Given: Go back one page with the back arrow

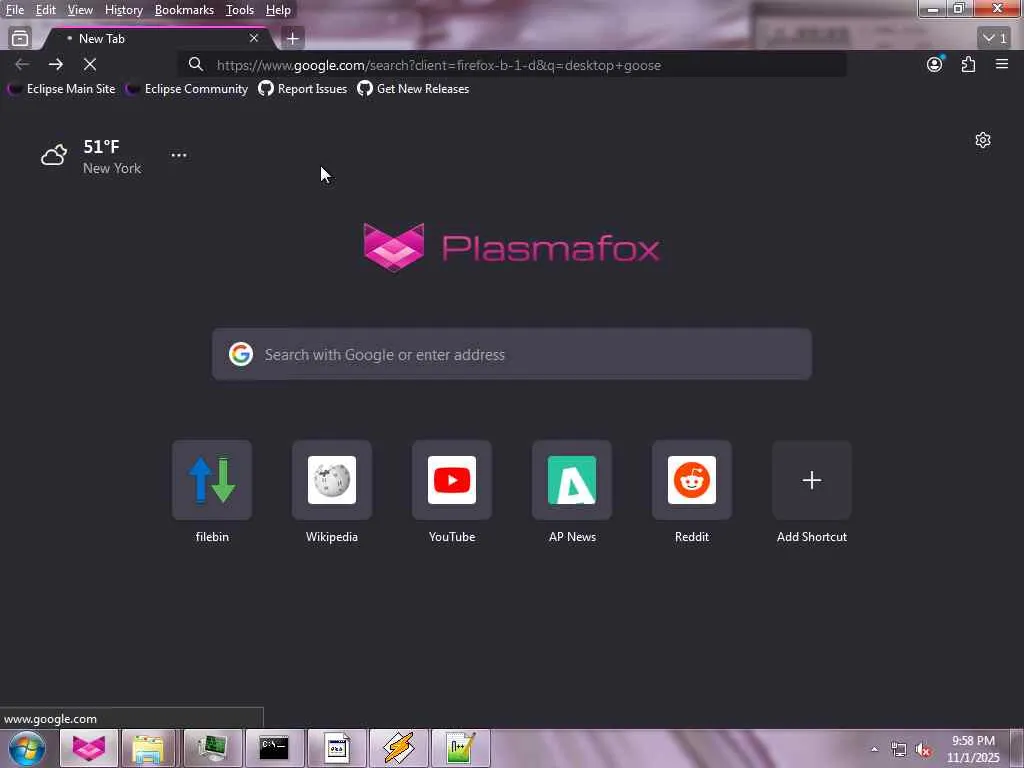Looking at the screenshot, I should click(x=22, y=64).
